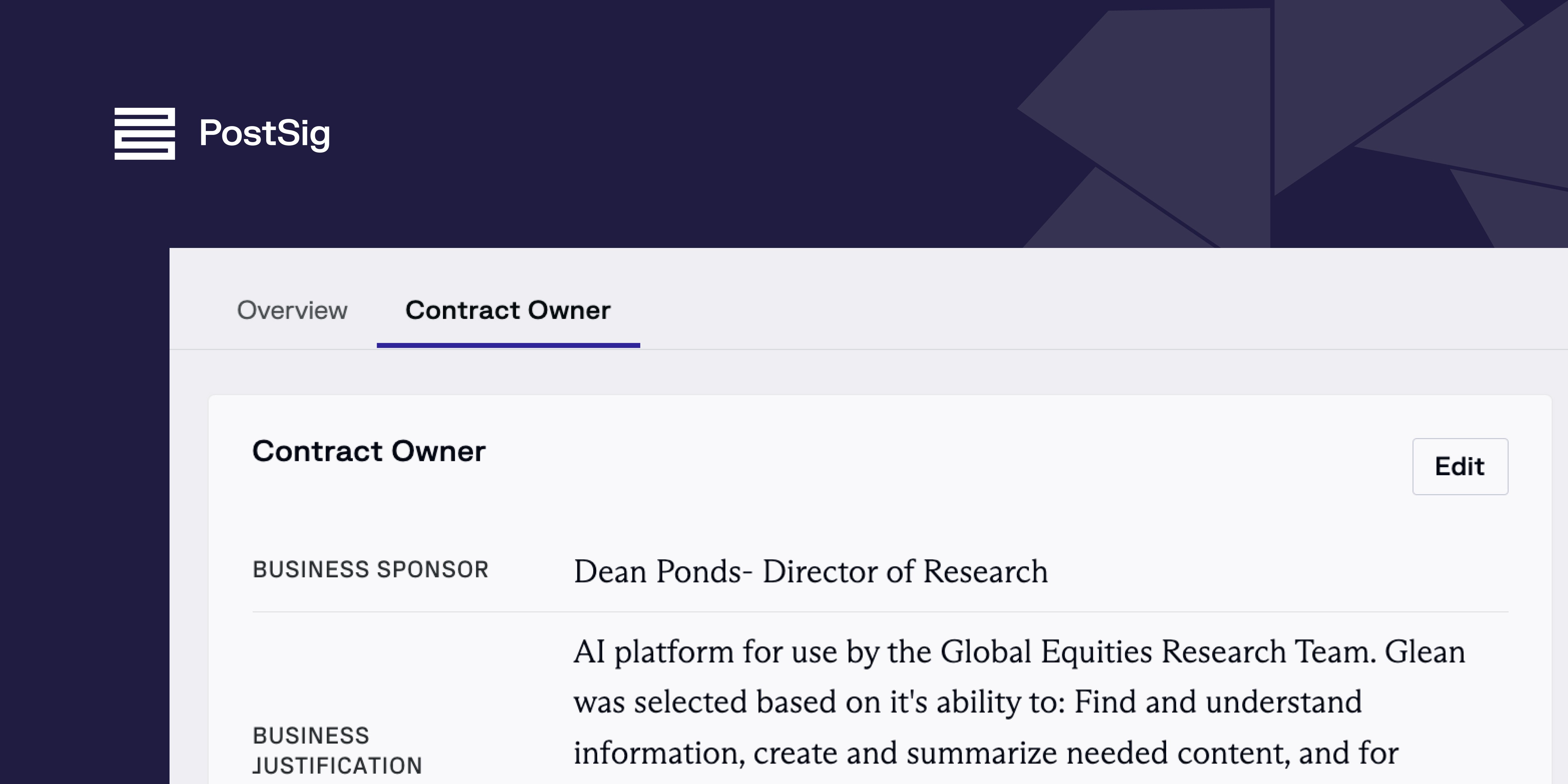Select the Business Sponsor label
The width and height of the screenshot is (1568, 784).
[370, 570]
